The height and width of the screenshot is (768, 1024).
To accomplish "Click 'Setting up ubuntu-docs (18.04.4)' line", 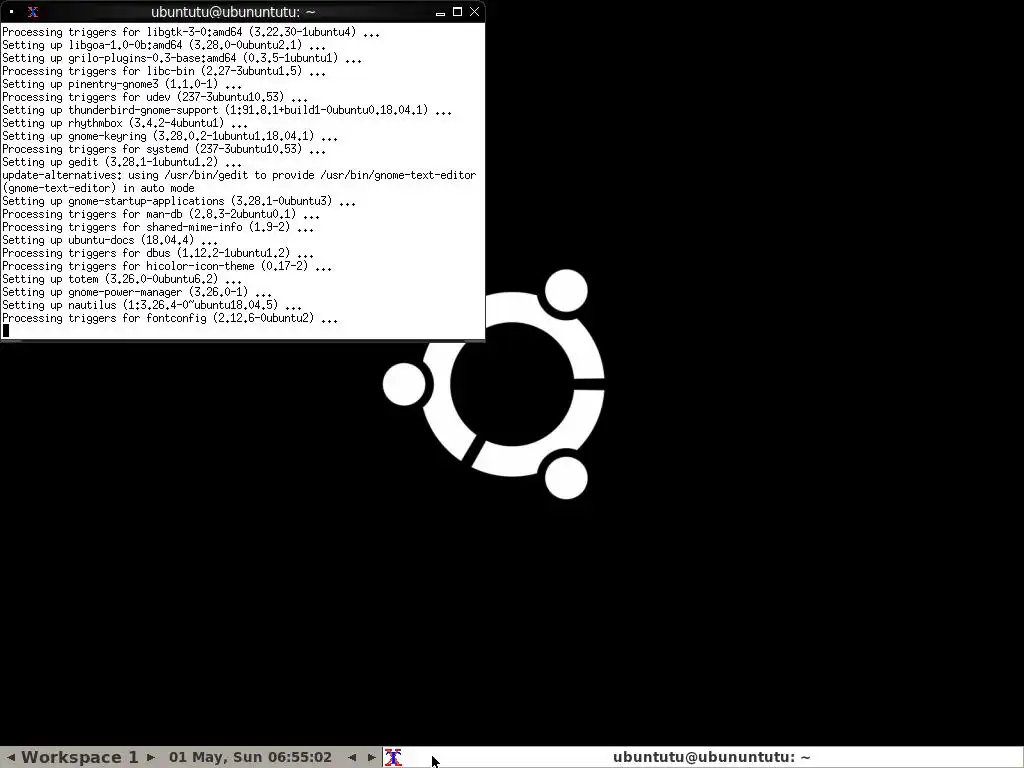I will 110,240.
